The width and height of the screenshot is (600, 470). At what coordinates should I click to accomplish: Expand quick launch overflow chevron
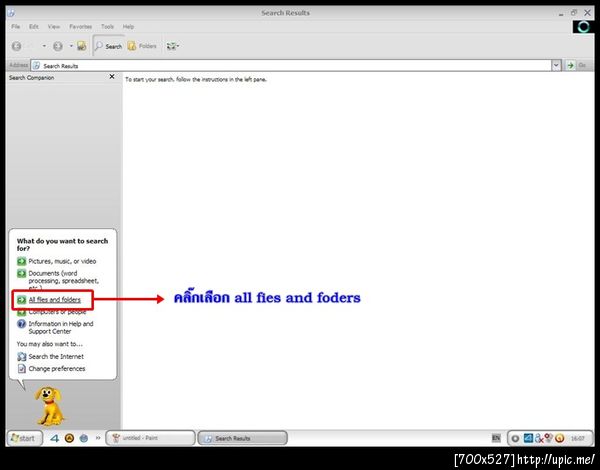click(98, 438)
